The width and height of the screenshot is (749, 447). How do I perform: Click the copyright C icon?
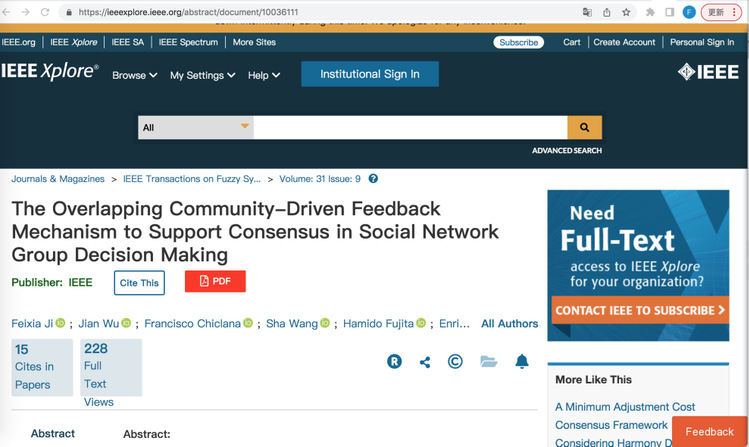coord(455,362)
